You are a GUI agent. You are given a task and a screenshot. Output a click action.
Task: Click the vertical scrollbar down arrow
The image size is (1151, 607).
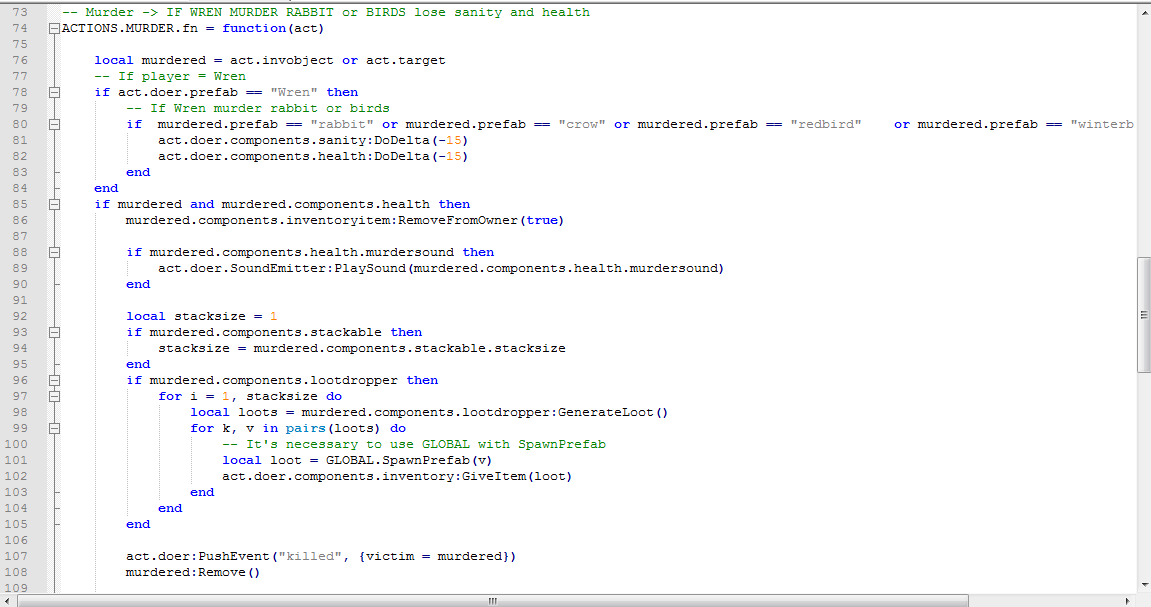point(1143,585)
